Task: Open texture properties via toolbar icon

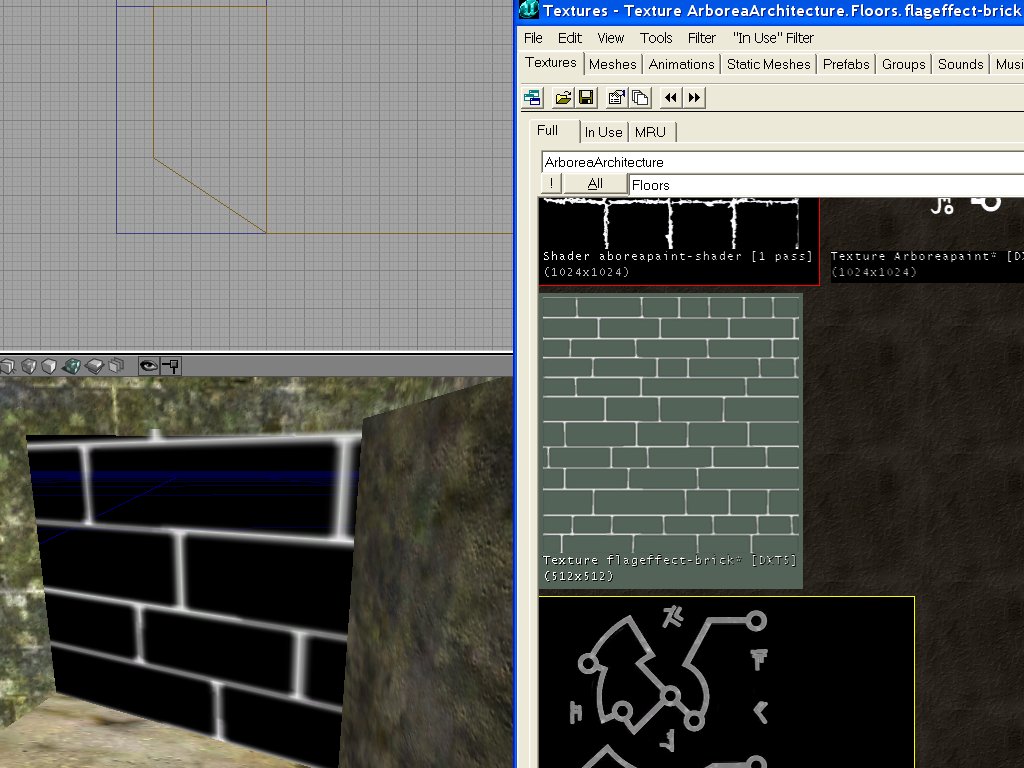Action: pyautogui.click(x=616, y=97)
